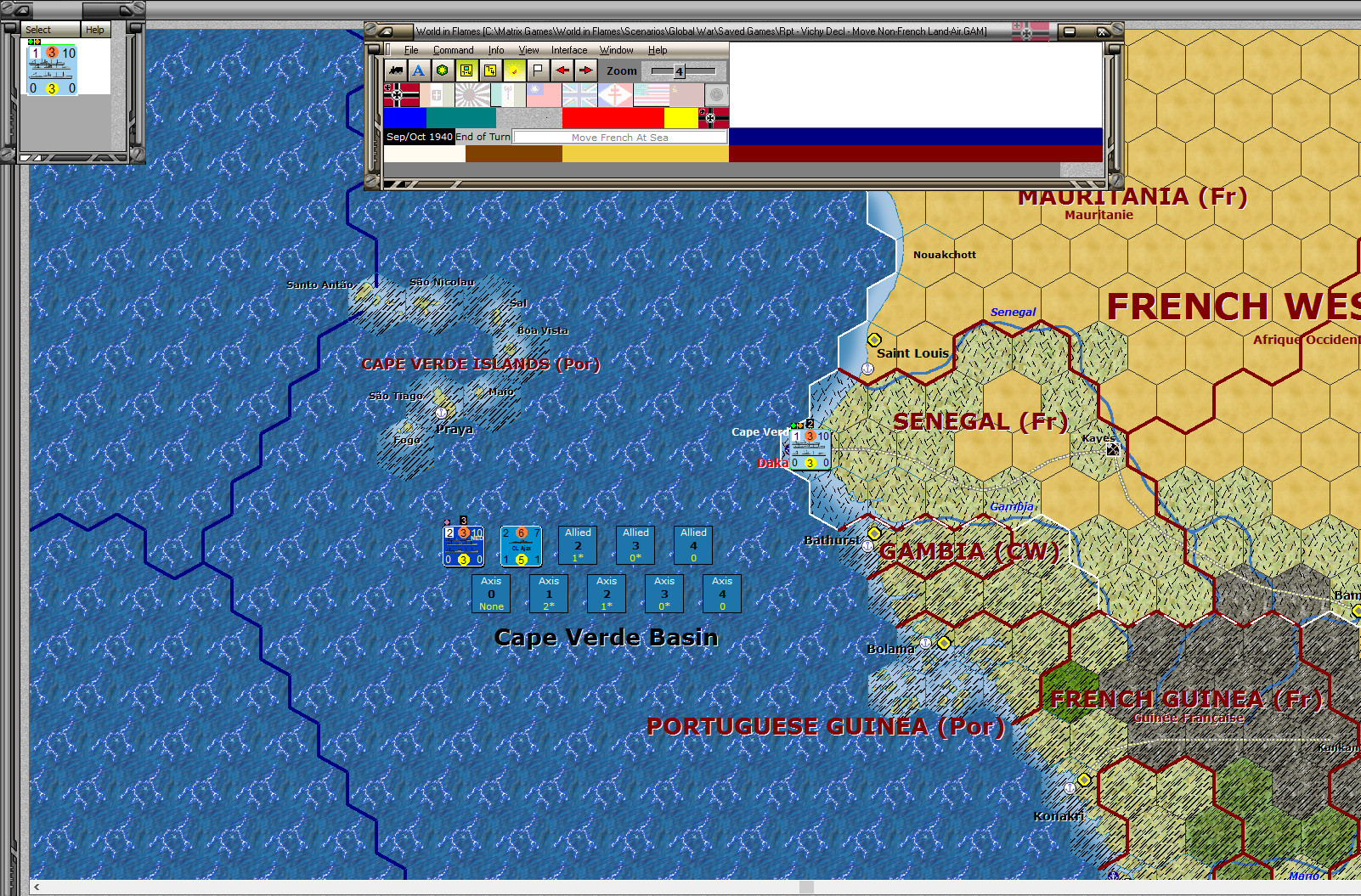The image size is (1361, 896).
Task: Click the white flag toolbar icon
Action: pos(538,70)
